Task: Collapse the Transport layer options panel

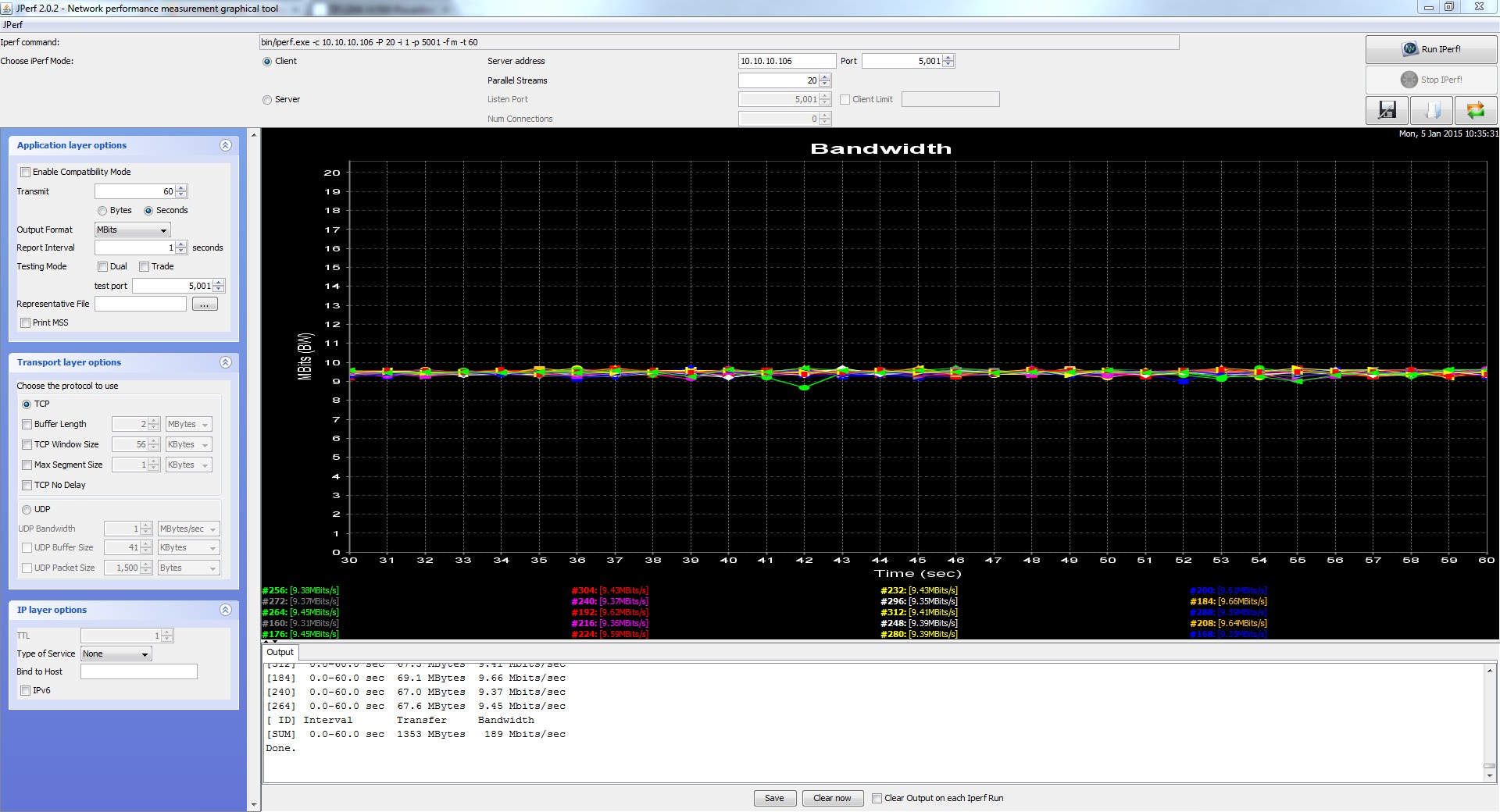Action: (x=226, y=362)
